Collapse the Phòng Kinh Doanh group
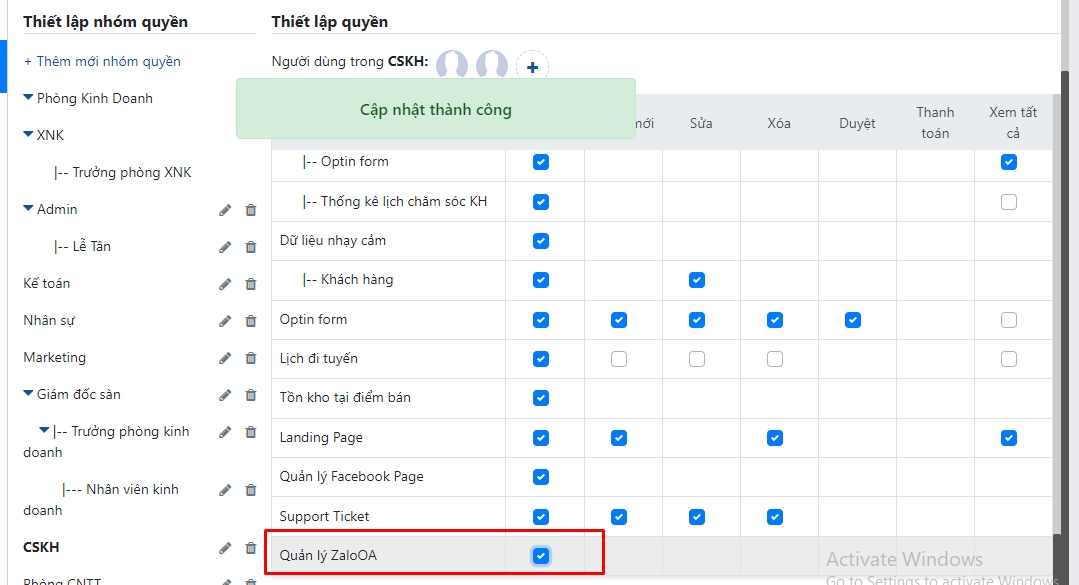 (x=29, y=98)
